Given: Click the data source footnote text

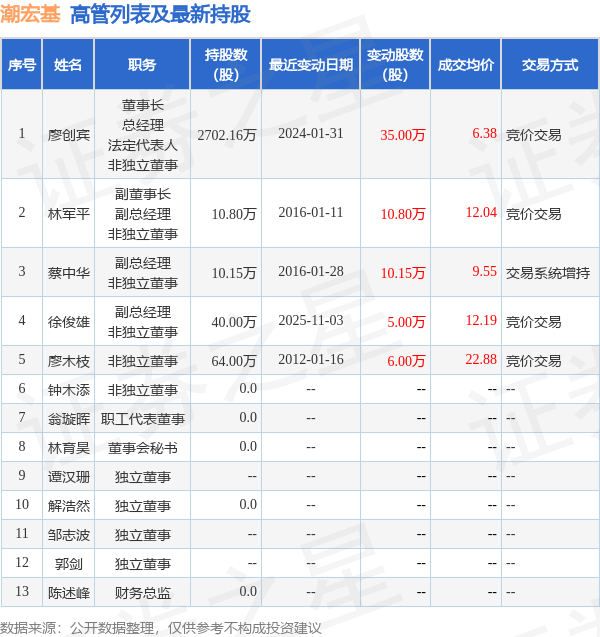Looking at the screenshot, I should 160,628.
